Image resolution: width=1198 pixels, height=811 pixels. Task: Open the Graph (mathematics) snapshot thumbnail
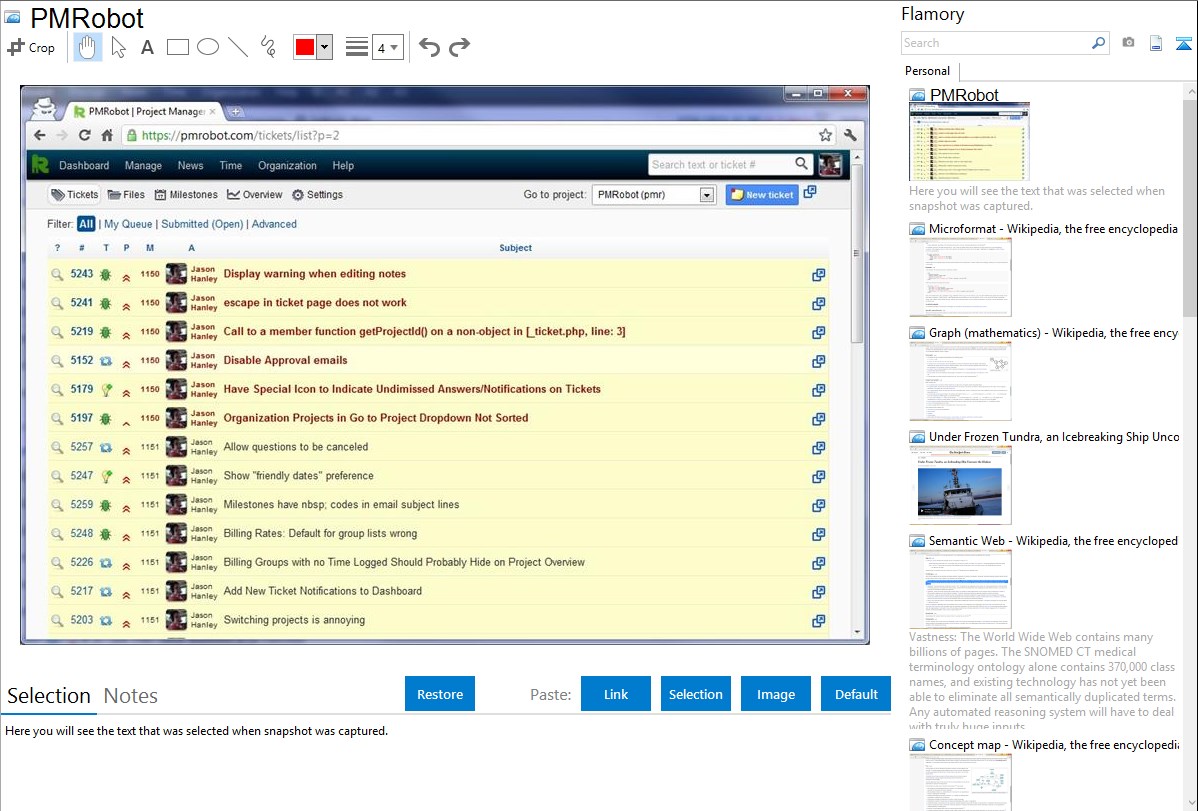[960, 381]
